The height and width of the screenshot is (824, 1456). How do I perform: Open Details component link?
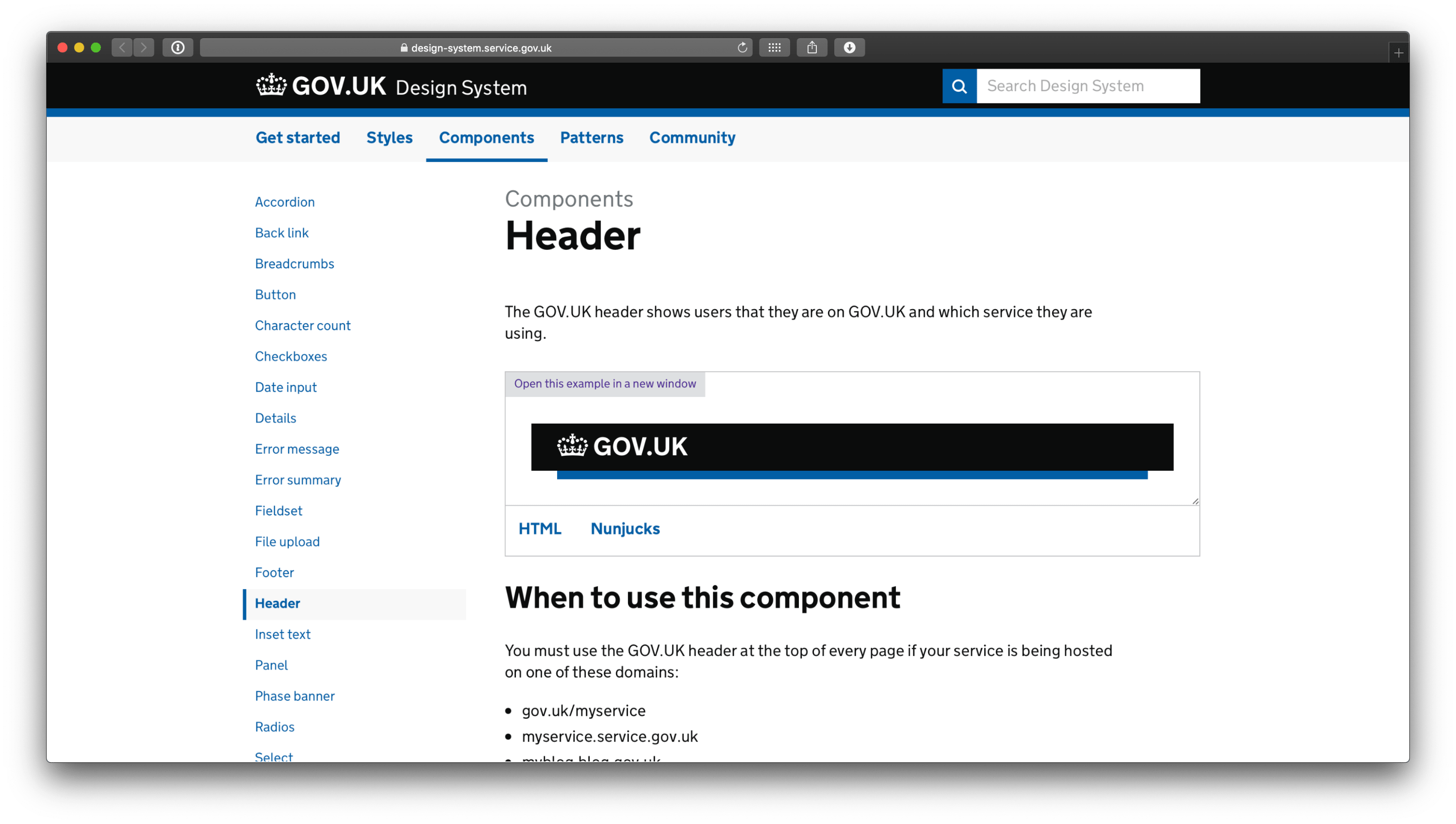276,418
